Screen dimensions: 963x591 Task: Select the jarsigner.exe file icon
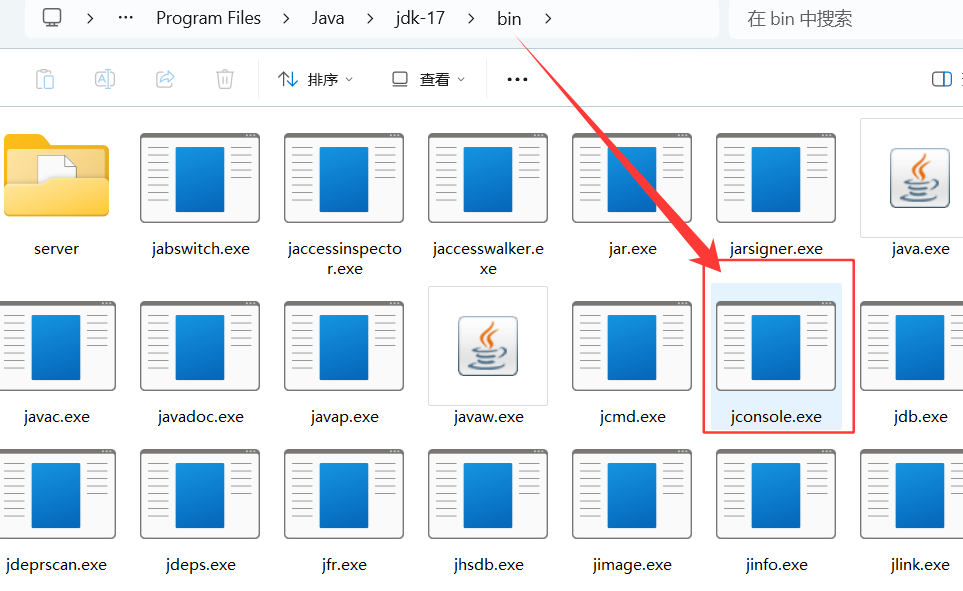coord(776,178)
